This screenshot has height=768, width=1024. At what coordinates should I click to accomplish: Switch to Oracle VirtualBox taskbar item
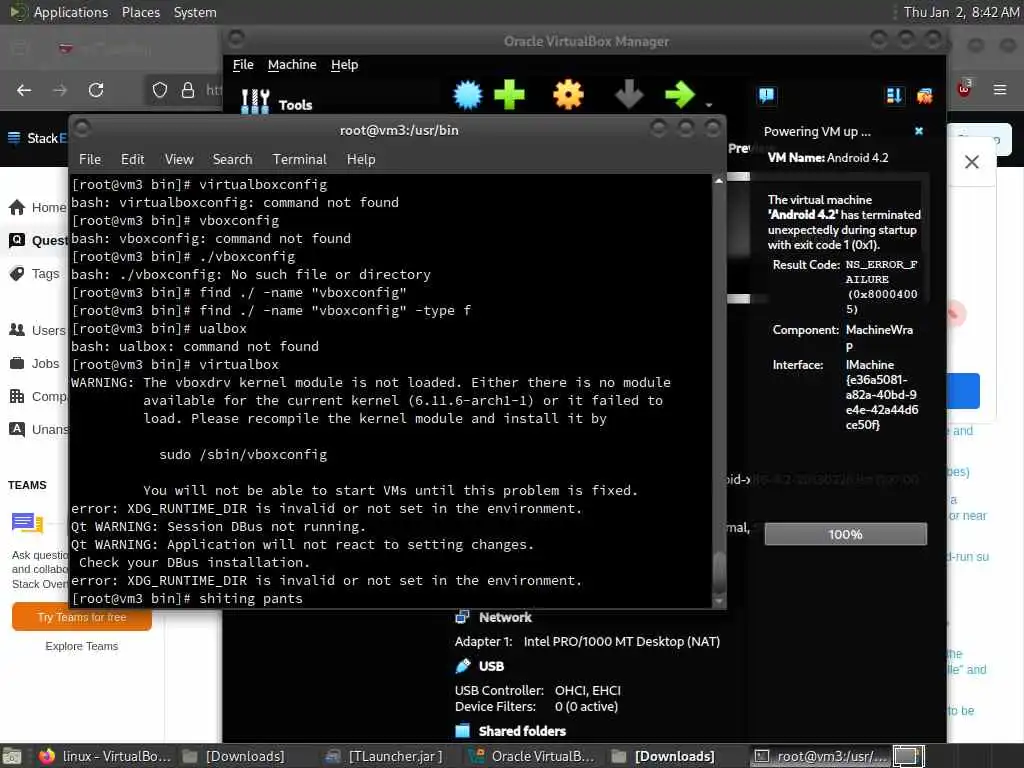pos(532,756)
